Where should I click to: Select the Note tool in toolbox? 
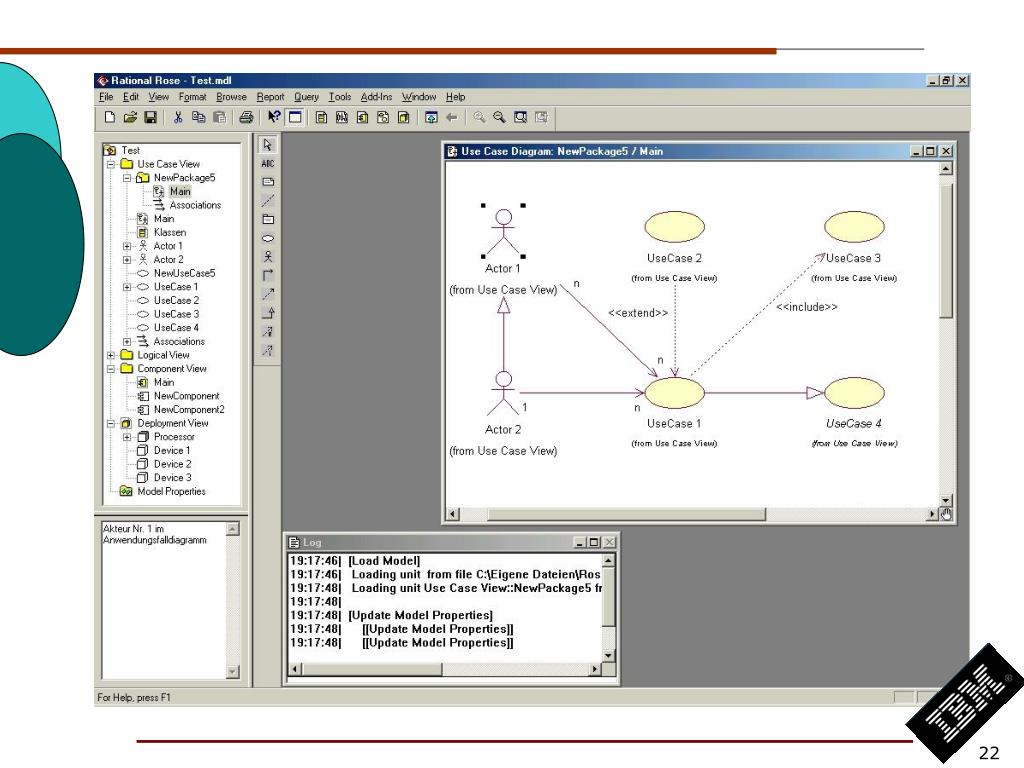pos(268,182)
